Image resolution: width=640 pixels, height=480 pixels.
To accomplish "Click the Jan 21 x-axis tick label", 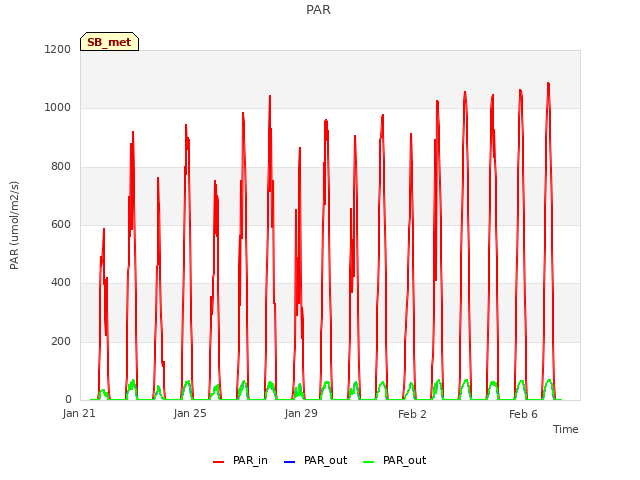I will [x=79, y=414].
